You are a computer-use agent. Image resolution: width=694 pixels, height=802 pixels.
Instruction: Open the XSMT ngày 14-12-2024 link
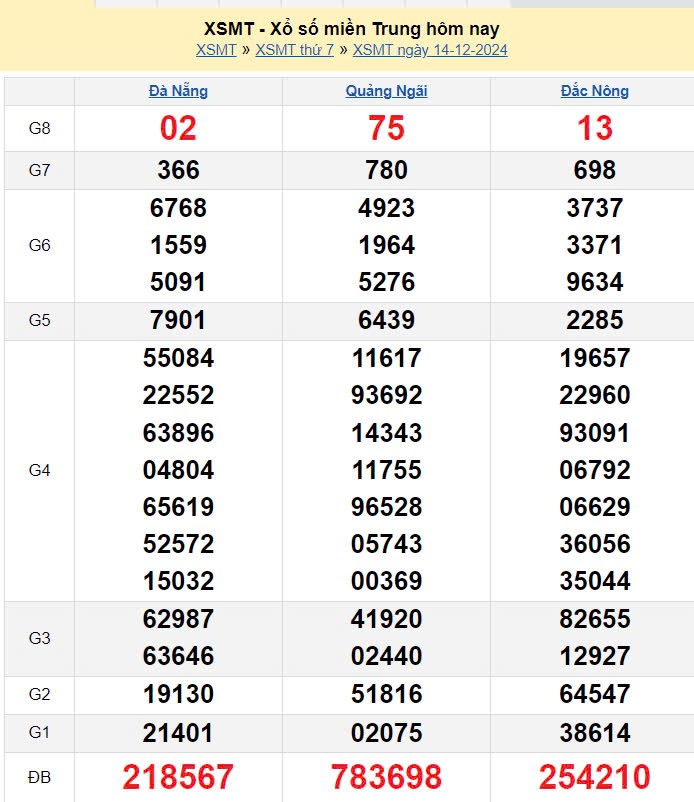[x=430, y=50]
